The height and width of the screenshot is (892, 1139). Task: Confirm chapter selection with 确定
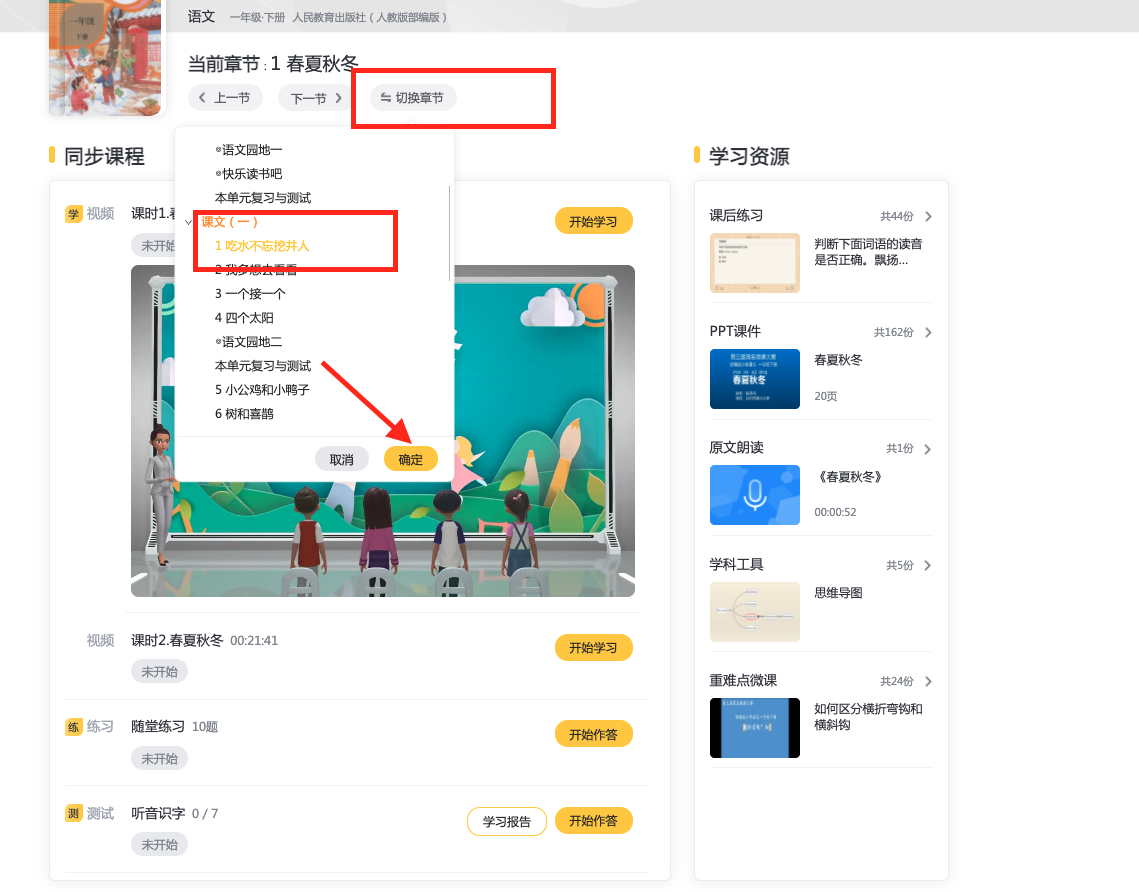click(x=410, y=459)
